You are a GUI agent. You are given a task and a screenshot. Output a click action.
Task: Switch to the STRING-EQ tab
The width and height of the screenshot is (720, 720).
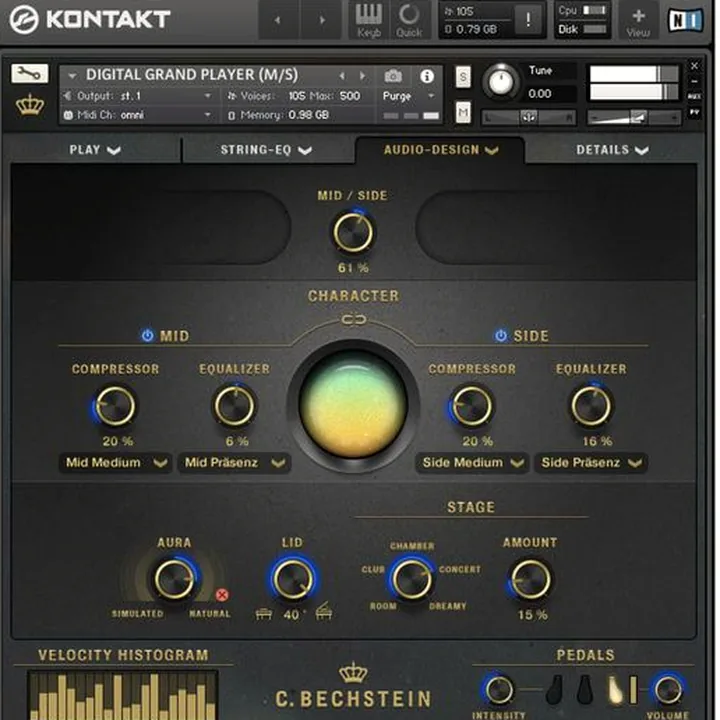[266, 150]
